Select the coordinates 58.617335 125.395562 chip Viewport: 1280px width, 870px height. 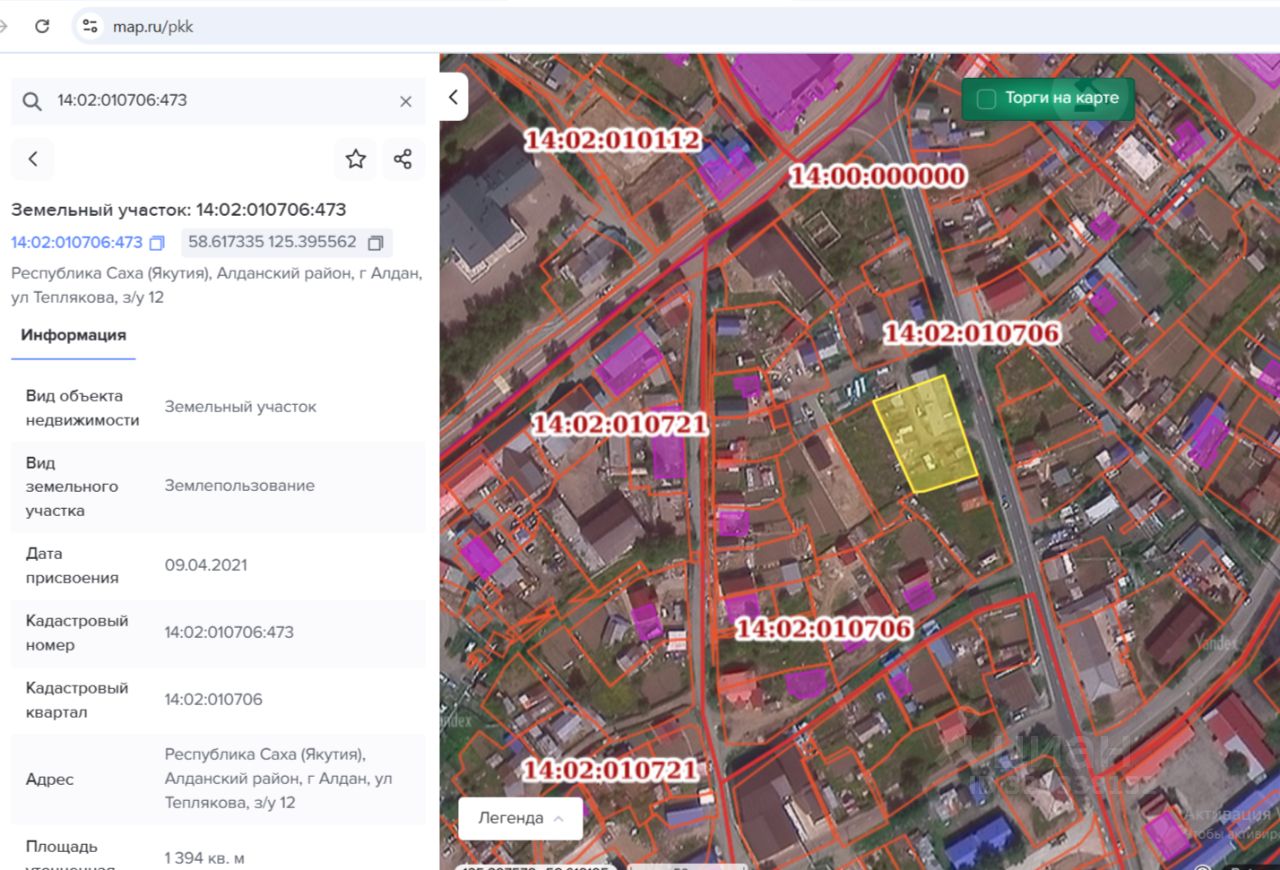click(287, 242)
